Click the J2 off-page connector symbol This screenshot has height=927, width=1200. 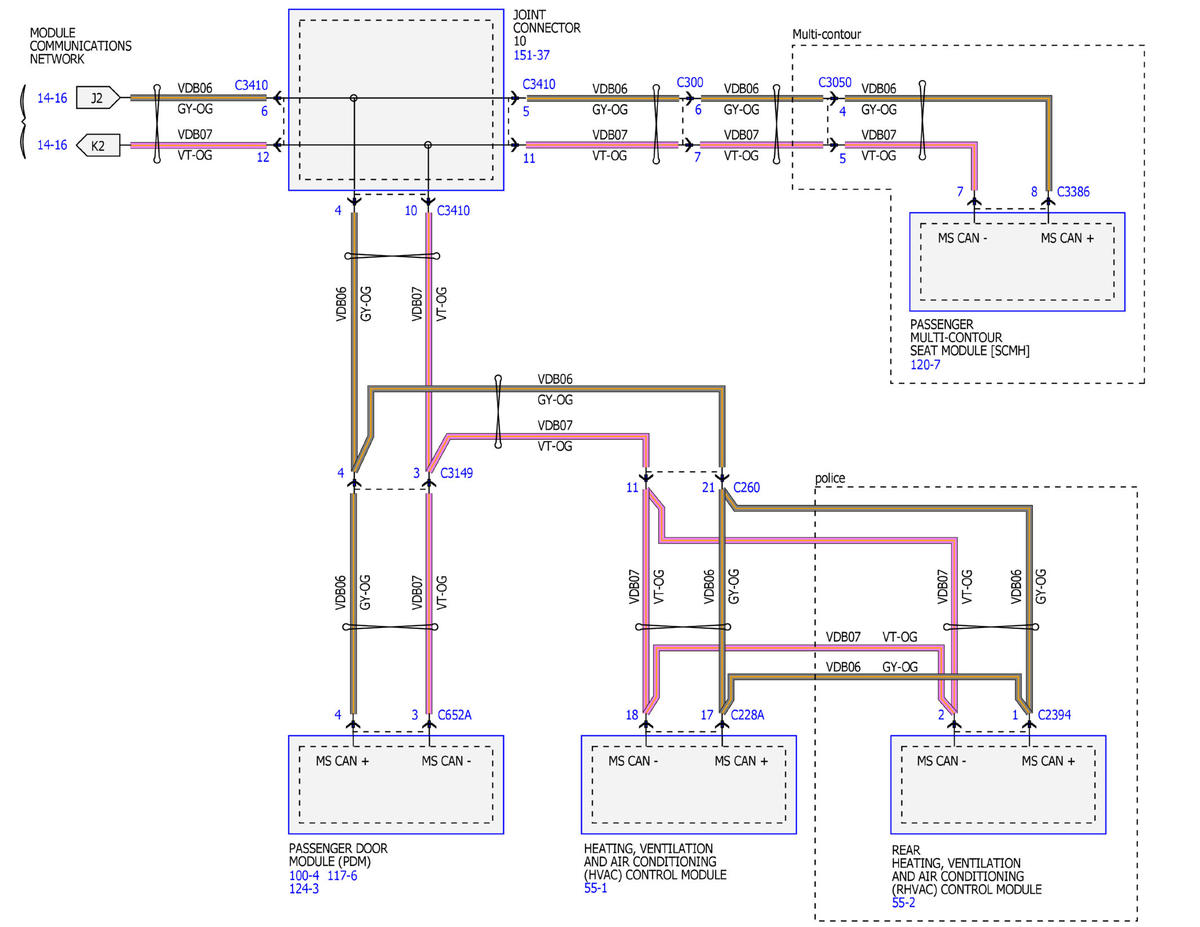coord(98,97)
